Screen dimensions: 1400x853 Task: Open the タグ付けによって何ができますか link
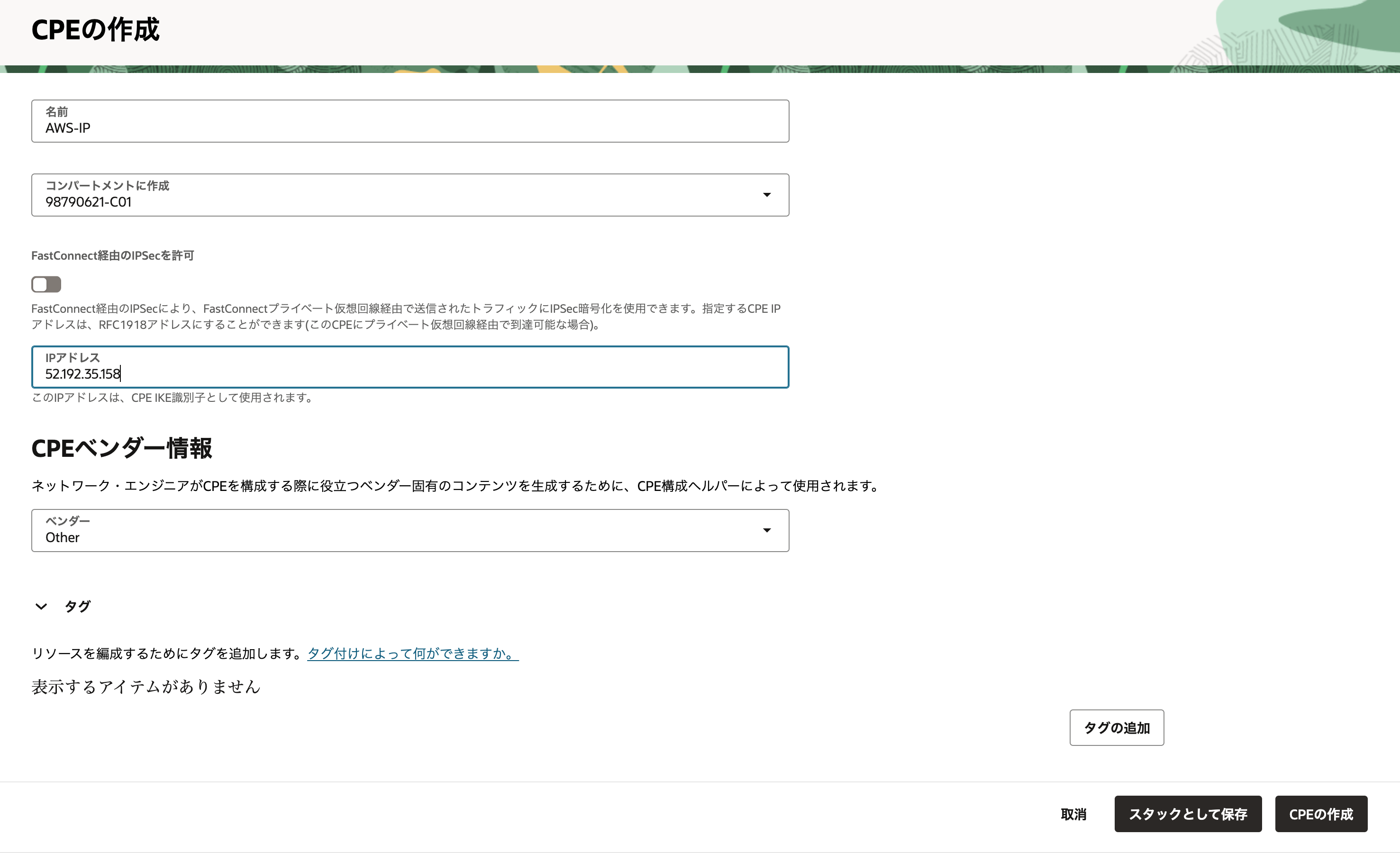412,653
